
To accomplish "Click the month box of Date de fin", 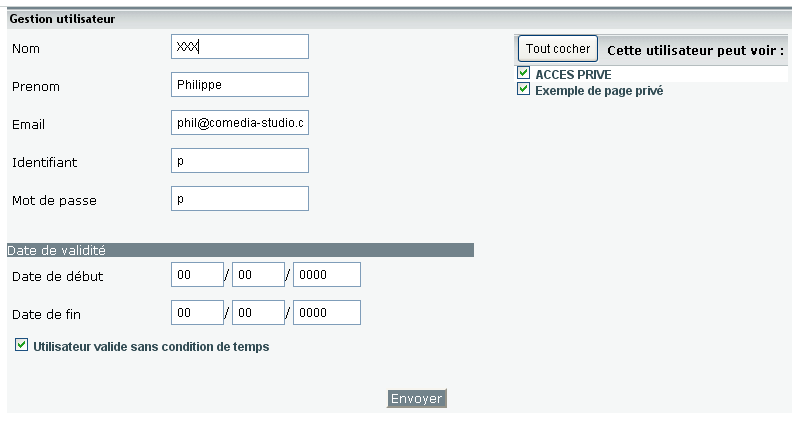I will click(x=258, y=313).
